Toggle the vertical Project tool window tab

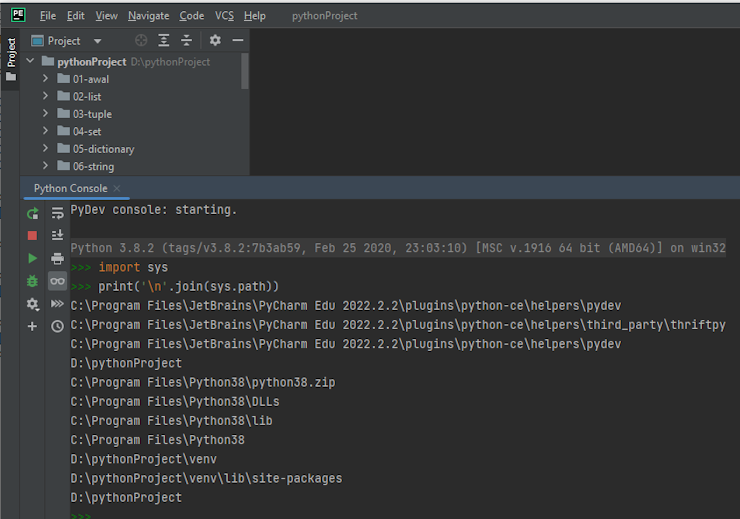11,59
